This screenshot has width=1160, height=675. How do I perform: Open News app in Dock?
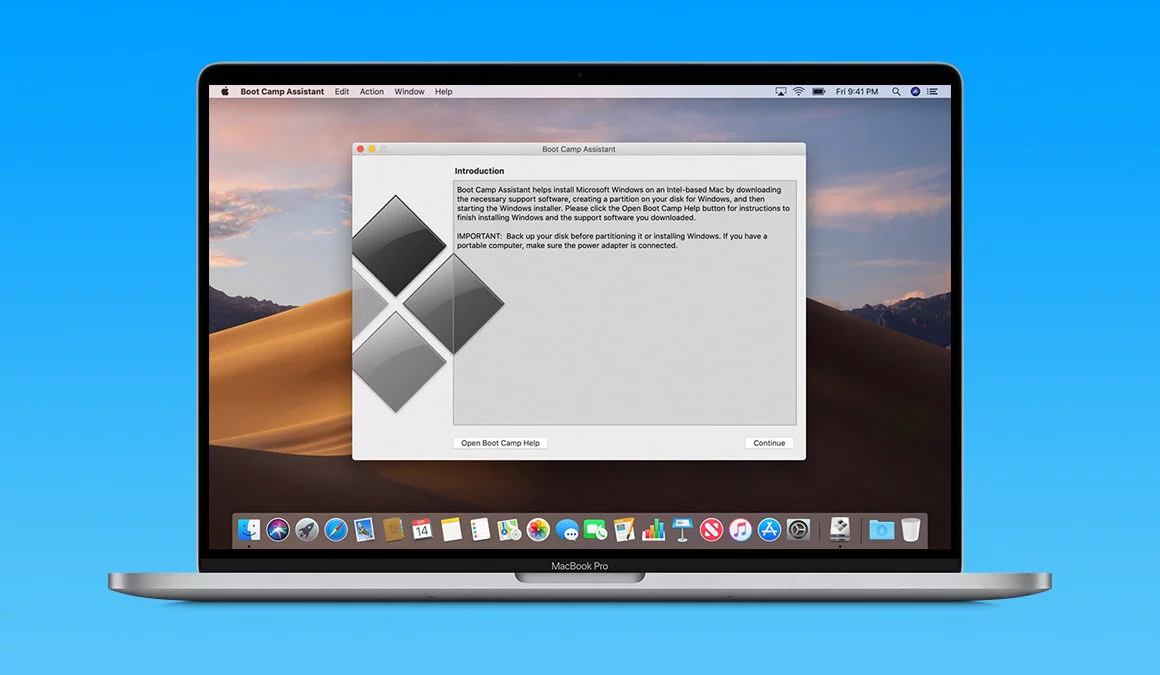tap(711, 530)
